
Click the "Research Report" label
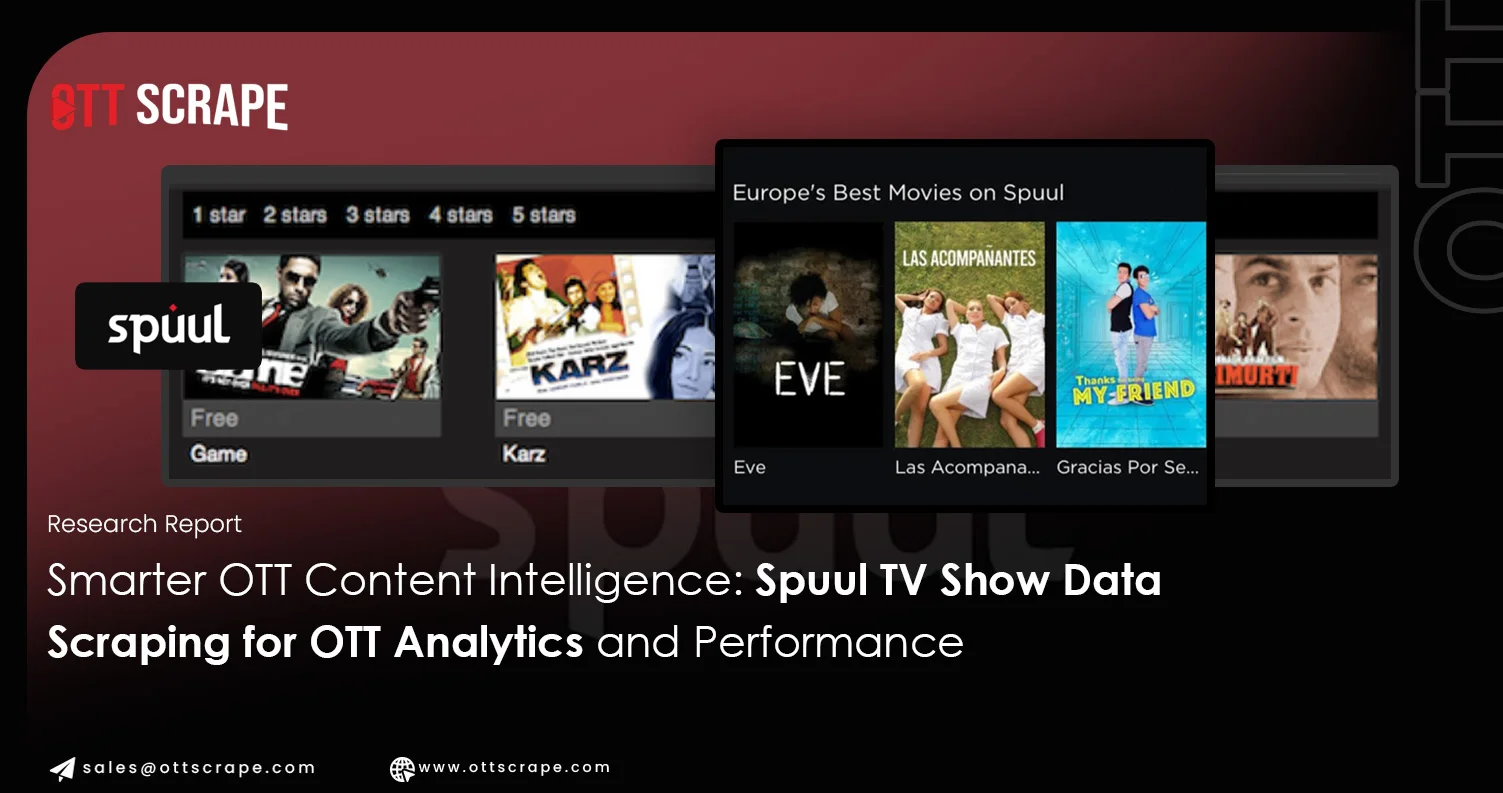coord(144,524)
